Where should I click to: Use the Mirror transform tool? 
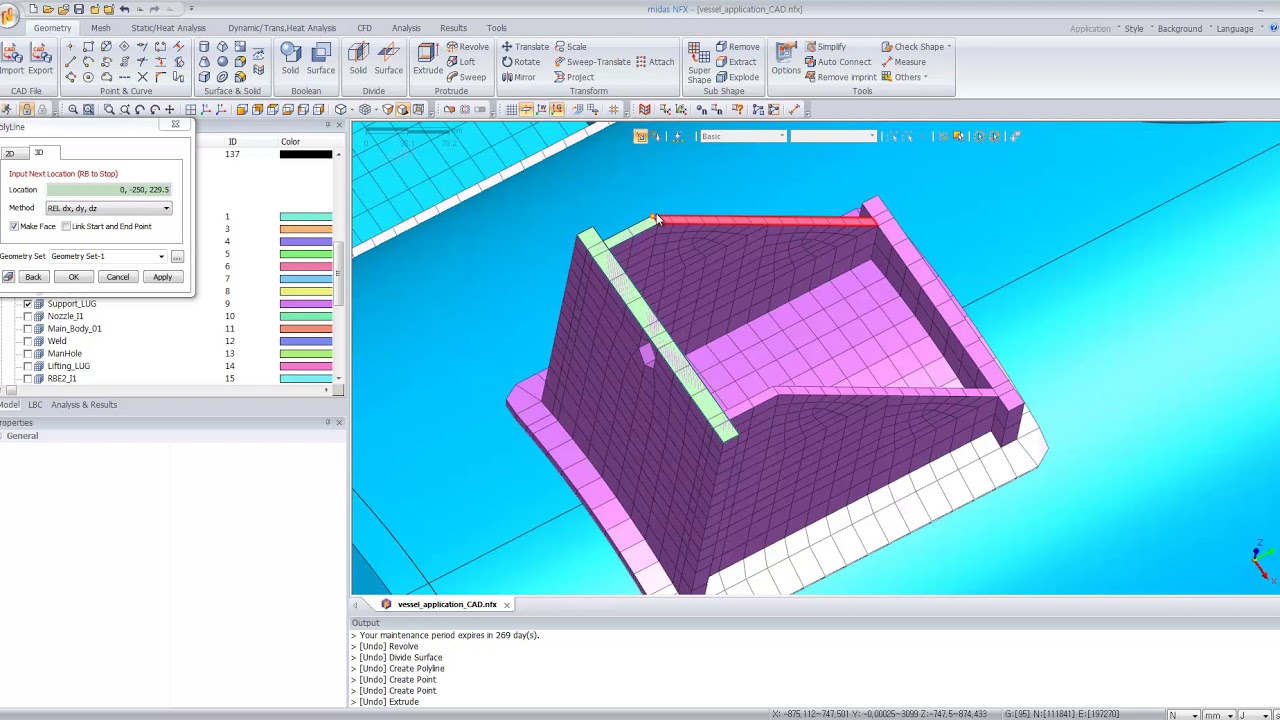(518, 77)
